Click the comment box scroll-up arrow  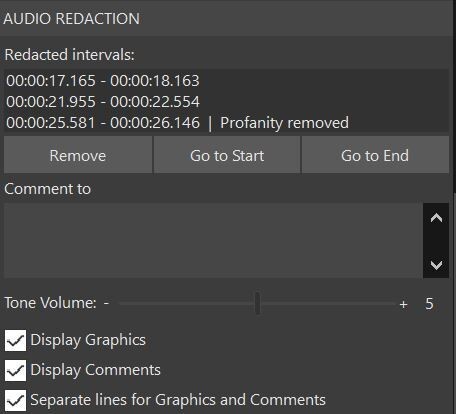(436, 218)
